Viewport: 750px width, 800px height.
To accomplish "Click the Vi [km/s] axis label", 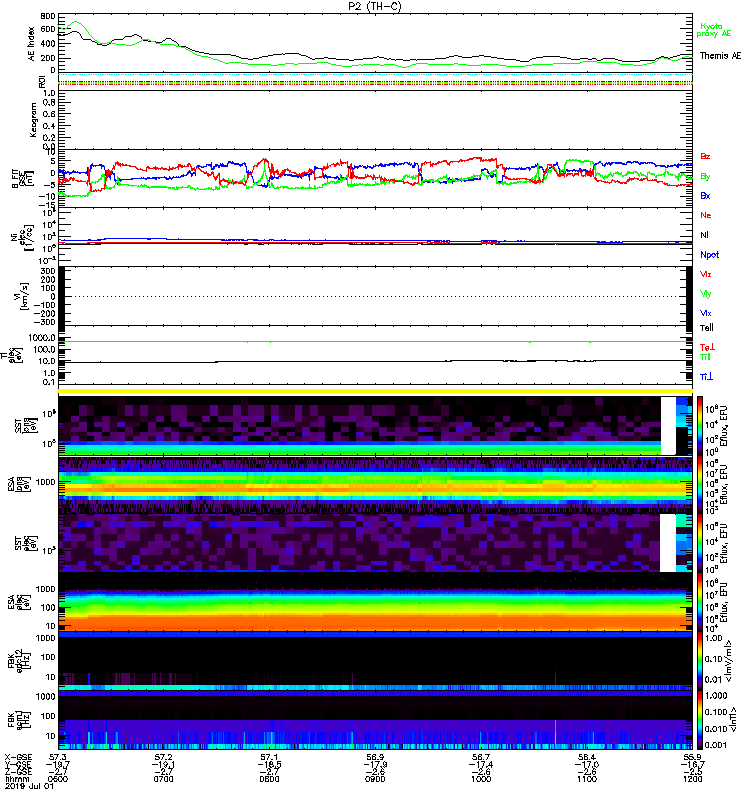I will pos(23,296).
